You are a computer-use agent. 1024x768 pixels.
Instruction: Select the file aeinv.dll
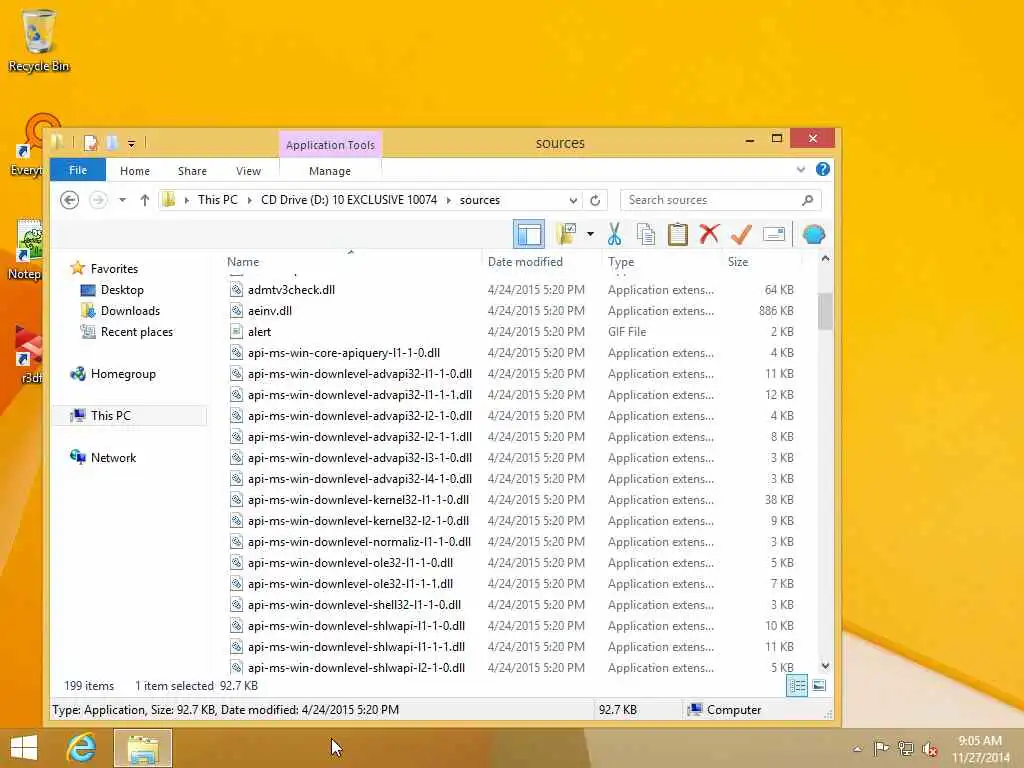click(270, 311)
